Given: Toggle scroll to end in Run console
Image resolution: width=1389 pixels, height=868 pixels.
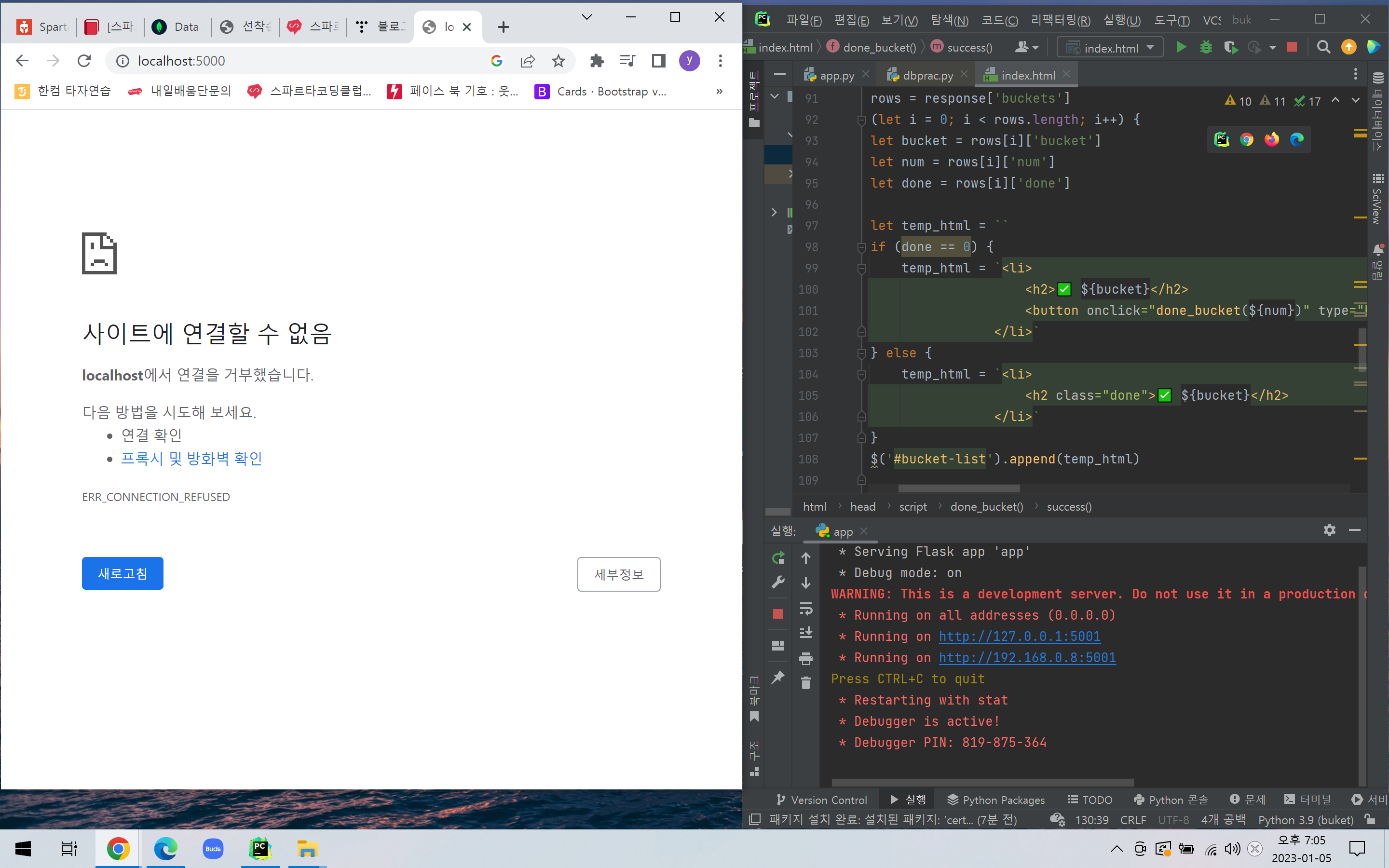Looking at the screenshot, I should [806, 633].
